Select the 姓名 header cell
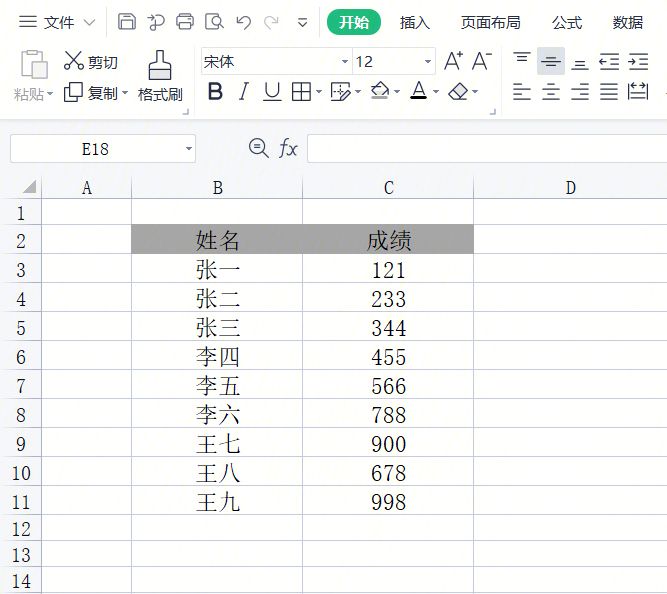Image resolution: width=667 pixels, height=594 pixels. pos(217,240)
